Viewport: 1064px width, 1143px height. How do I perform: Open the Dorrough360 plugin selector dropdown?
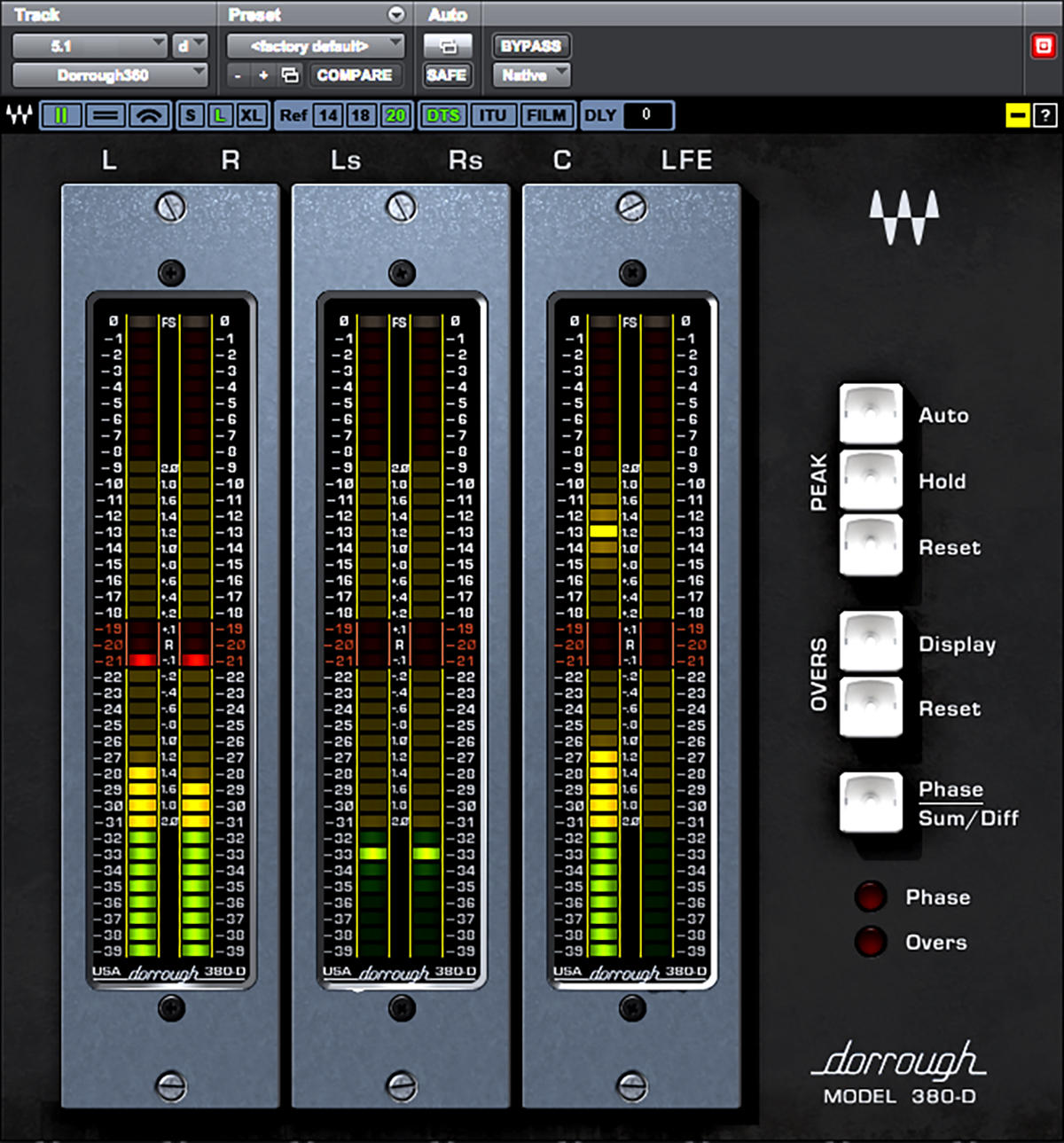tap(110, 75)
